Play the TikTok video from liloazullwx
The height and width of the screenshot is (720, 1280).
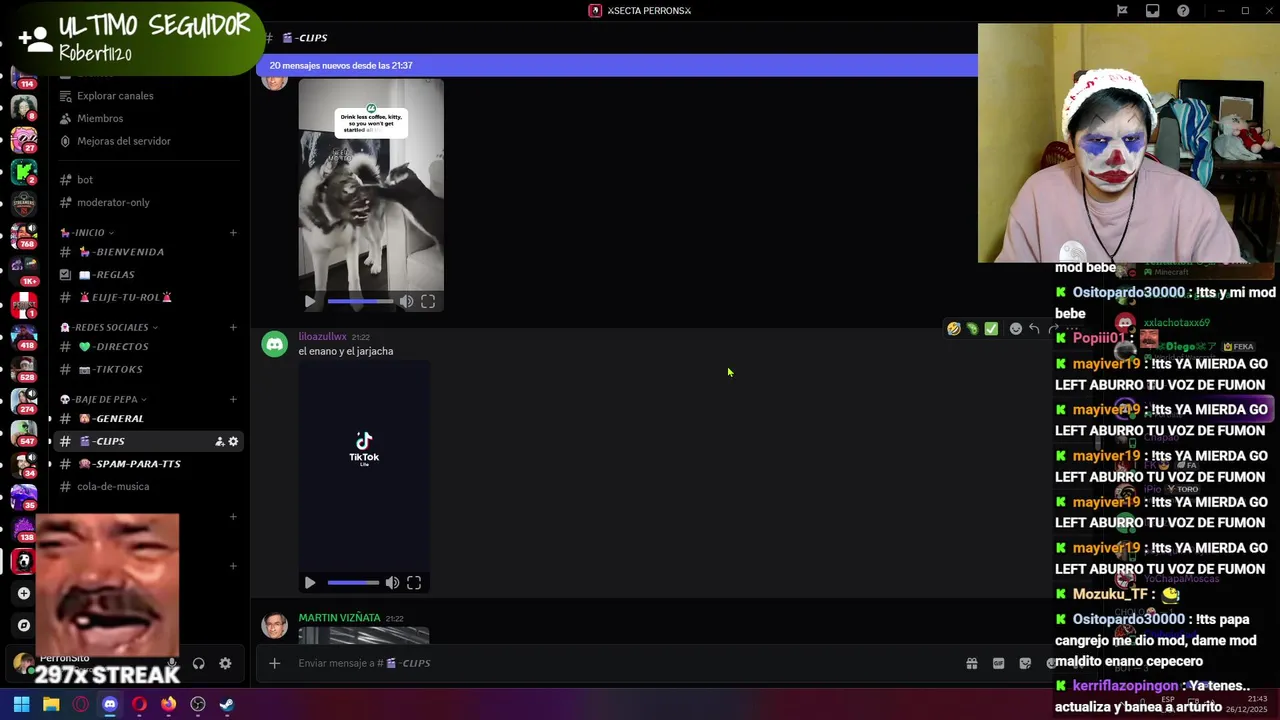[x=310, y=582]
